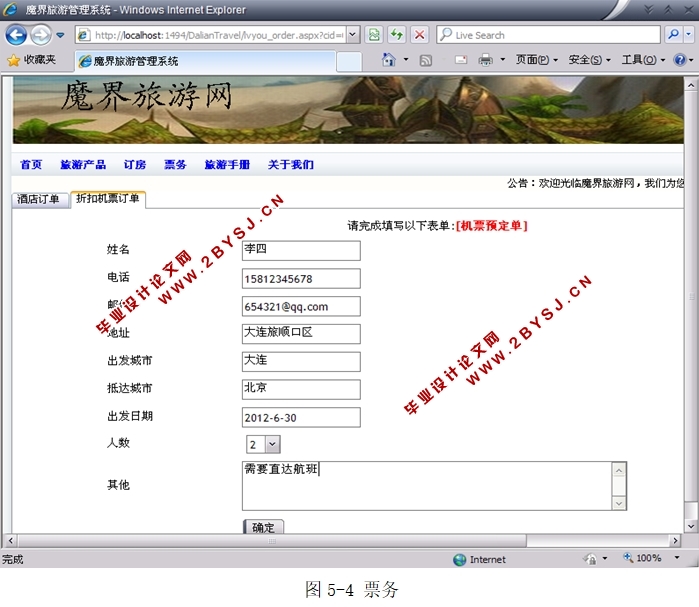Viewport: 699px width, 607px height.
Task: Click the horizontal scrollbar thumb
Action: [x=272, y=541]
